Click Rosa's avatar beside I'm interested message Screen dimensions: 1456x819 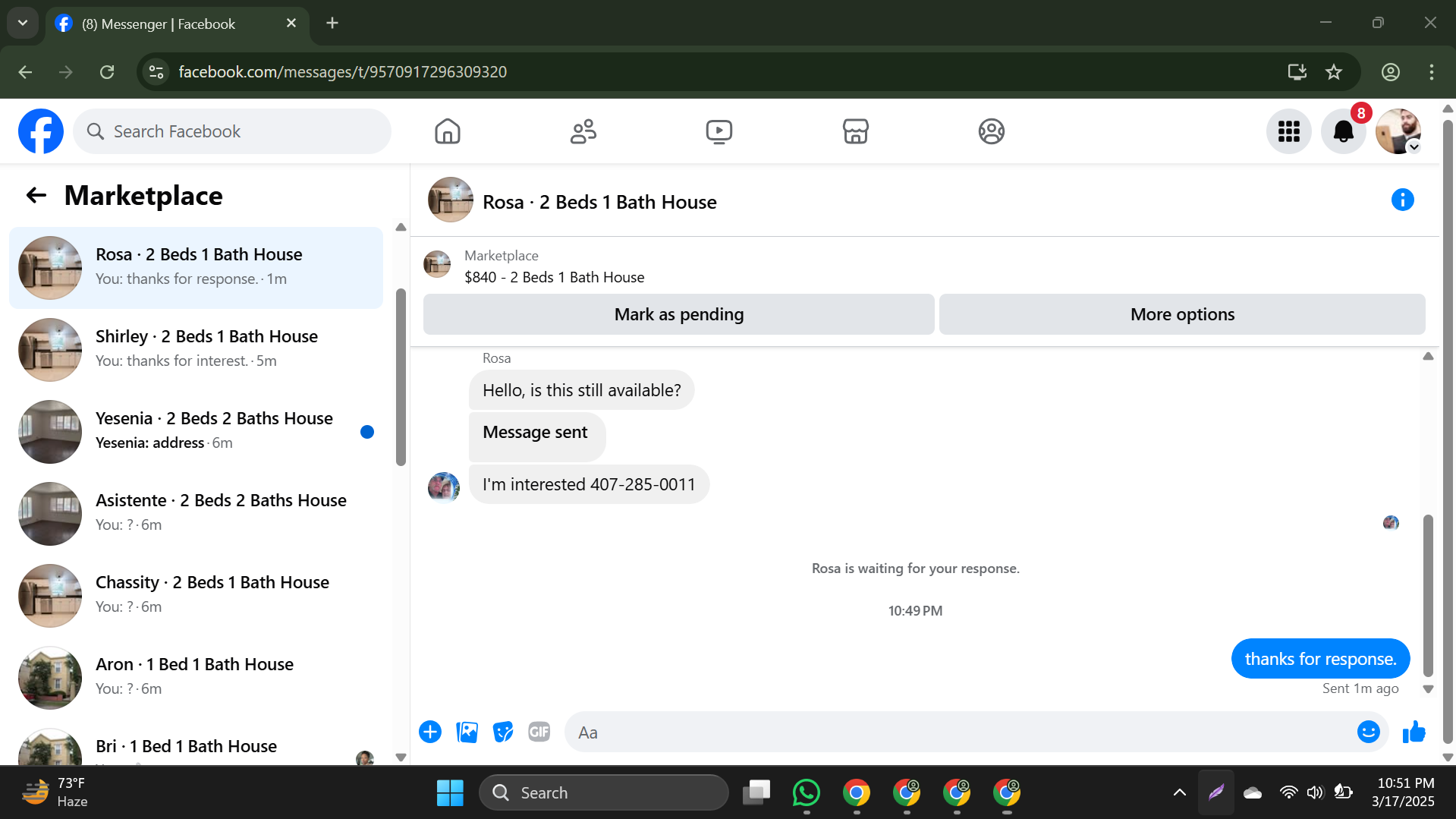444,487
